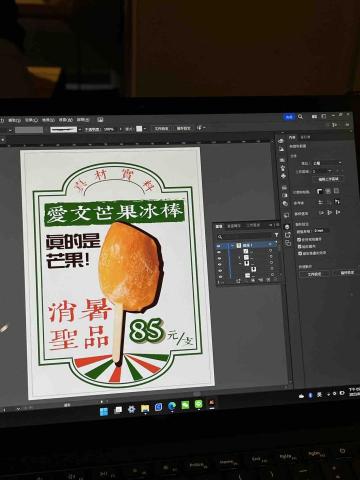The width and height of the screenshot is (360, 480).
Task: Click the 編輯工作區域 button
Action: tap(328, 179)
